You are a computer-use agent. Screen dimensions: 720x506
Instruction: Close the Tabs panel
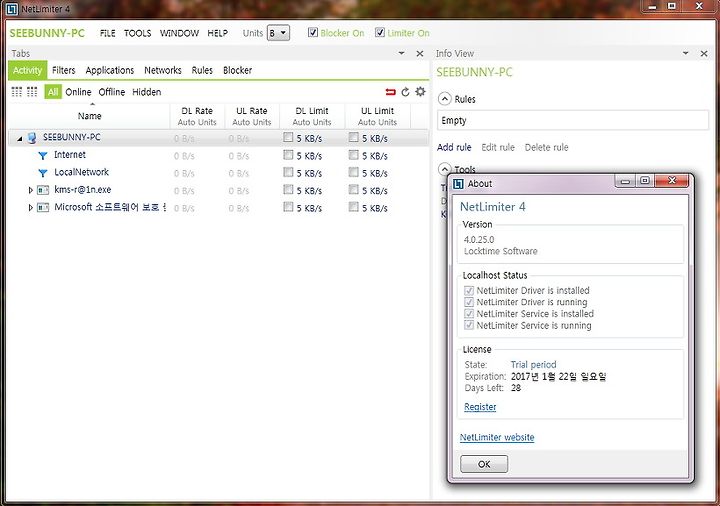click(419, 54)
